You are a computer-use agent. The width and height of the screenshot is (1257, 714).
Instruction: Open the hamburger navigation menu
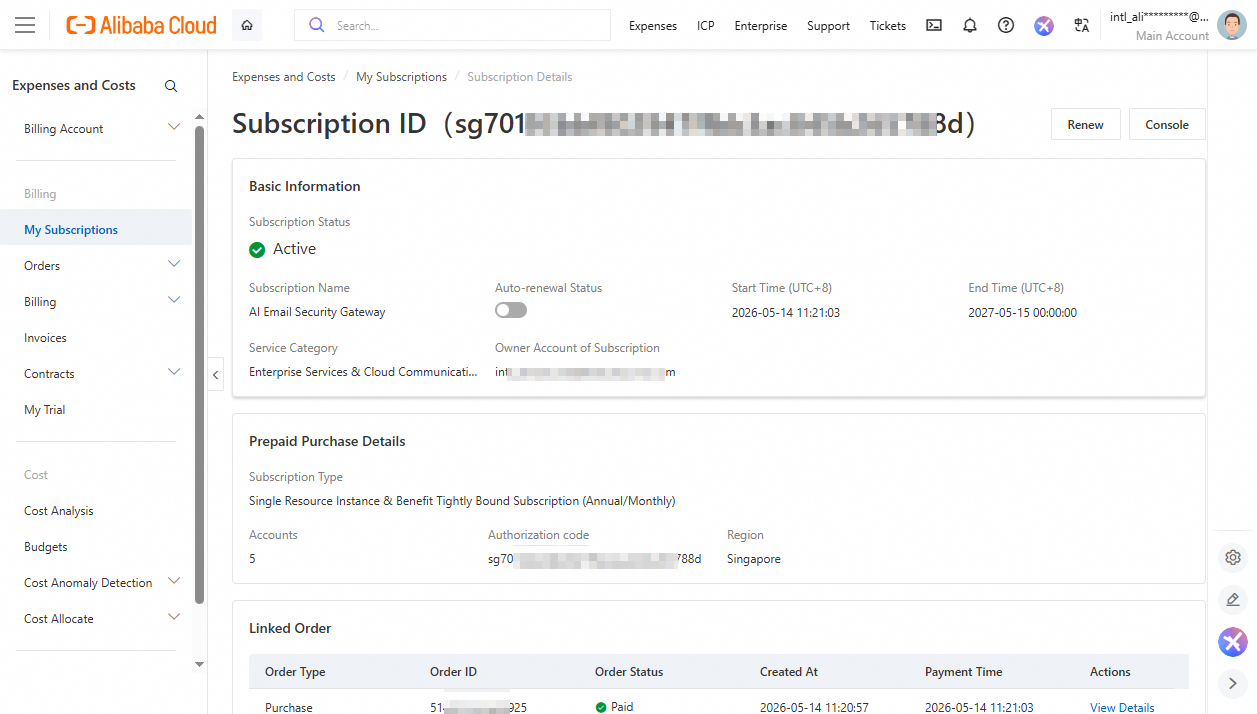[25, 25]
